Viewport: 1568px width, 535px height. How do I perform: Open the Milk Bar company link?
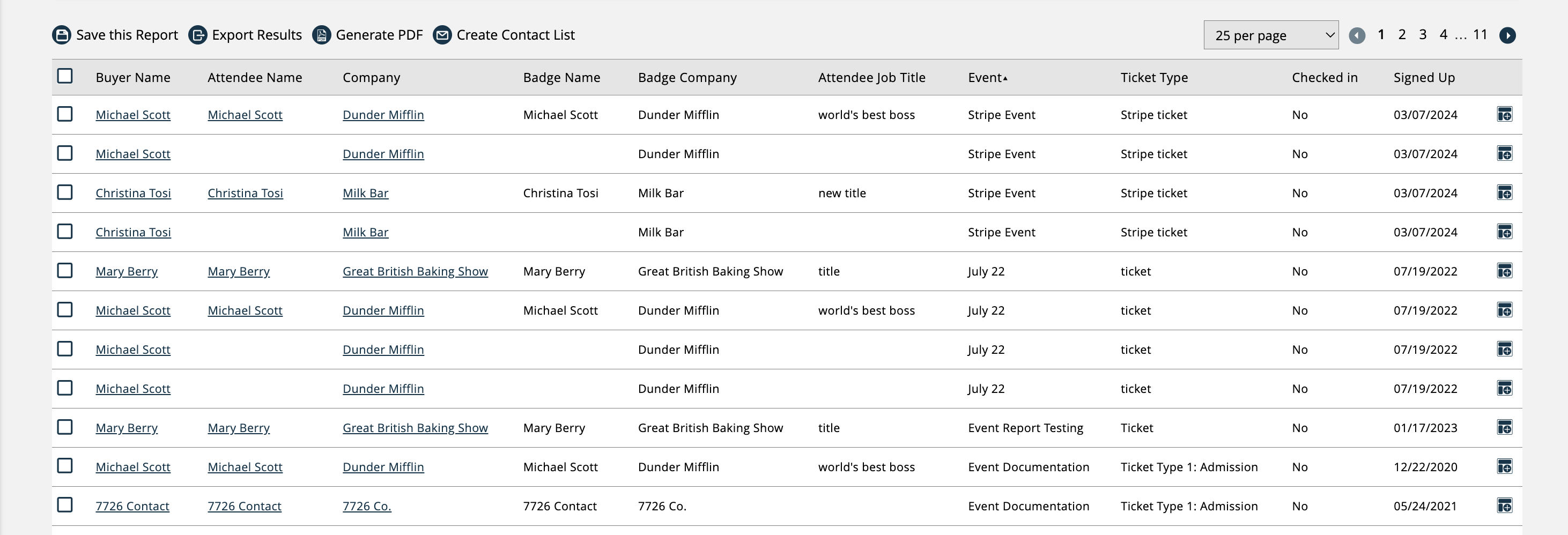tap(365, 193)
